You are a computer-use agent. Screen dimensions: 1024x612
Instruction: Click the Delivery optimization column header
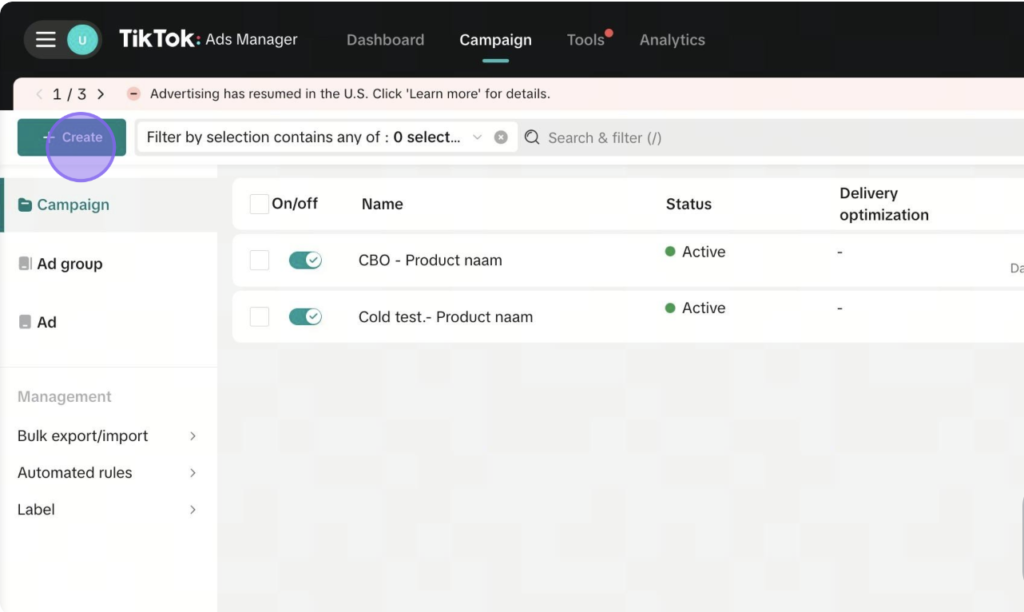[884, 204]
